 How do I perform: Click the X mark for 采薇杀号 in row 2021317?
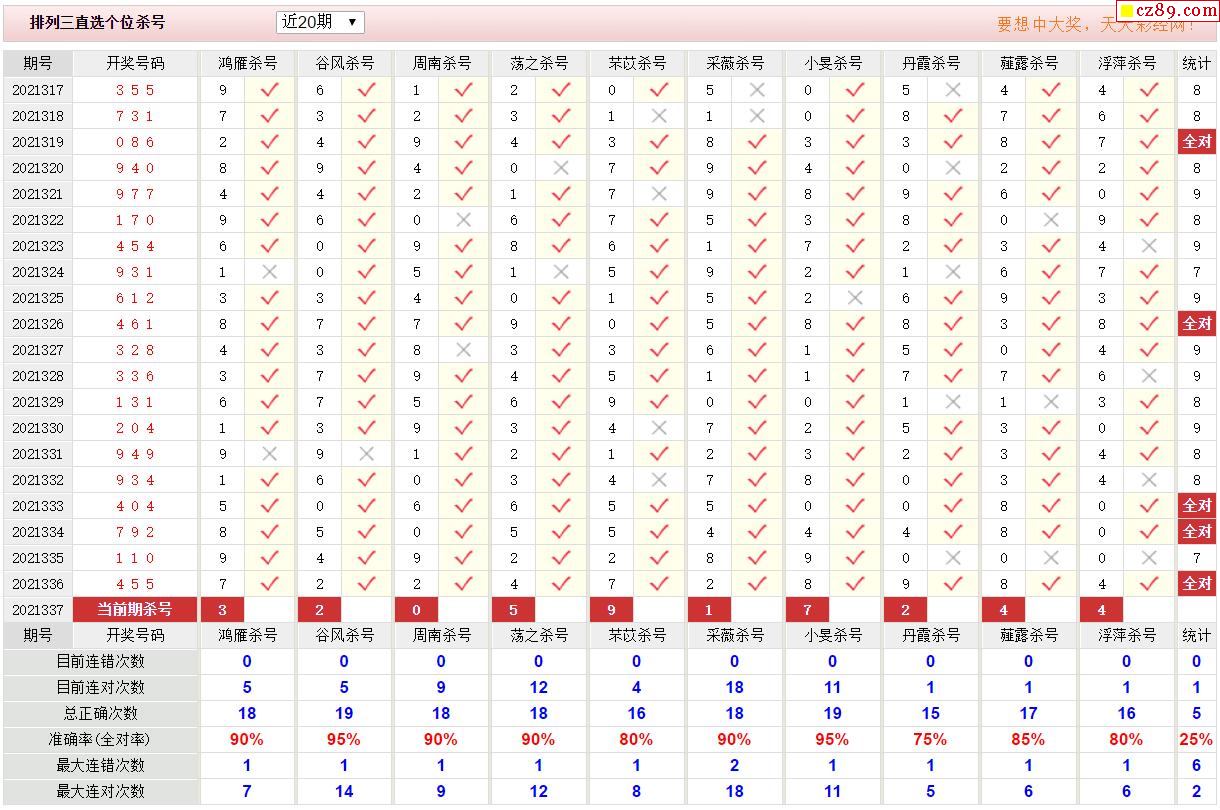[757, 90]
